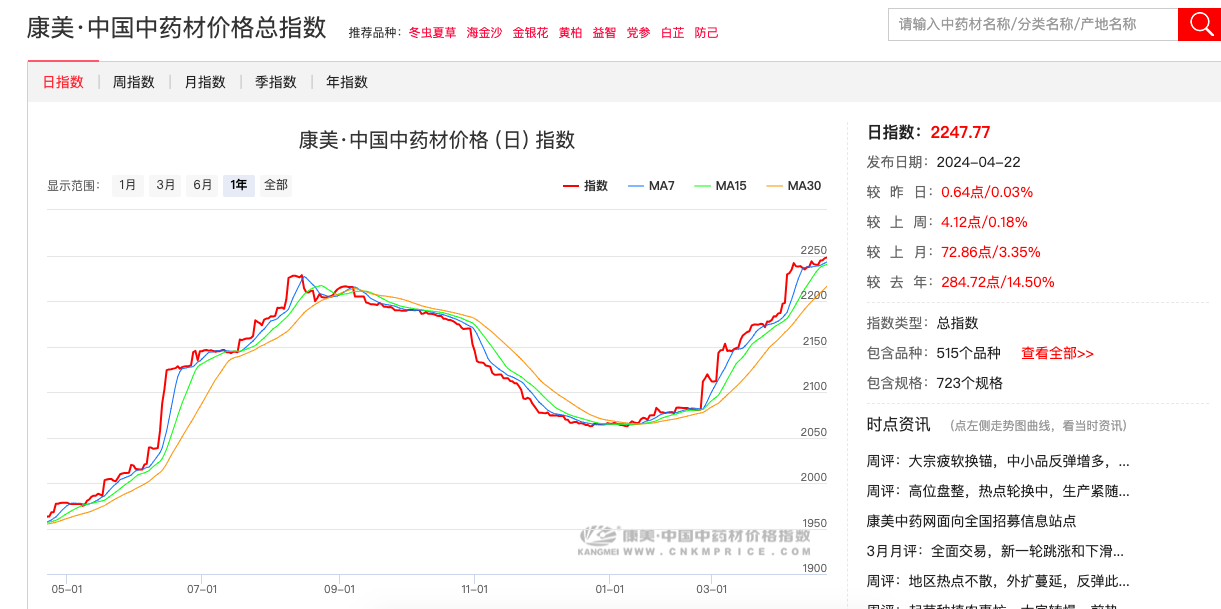Click the daily index value 2247.77
Screen dimensions: 1221x609
click(960, 132)
